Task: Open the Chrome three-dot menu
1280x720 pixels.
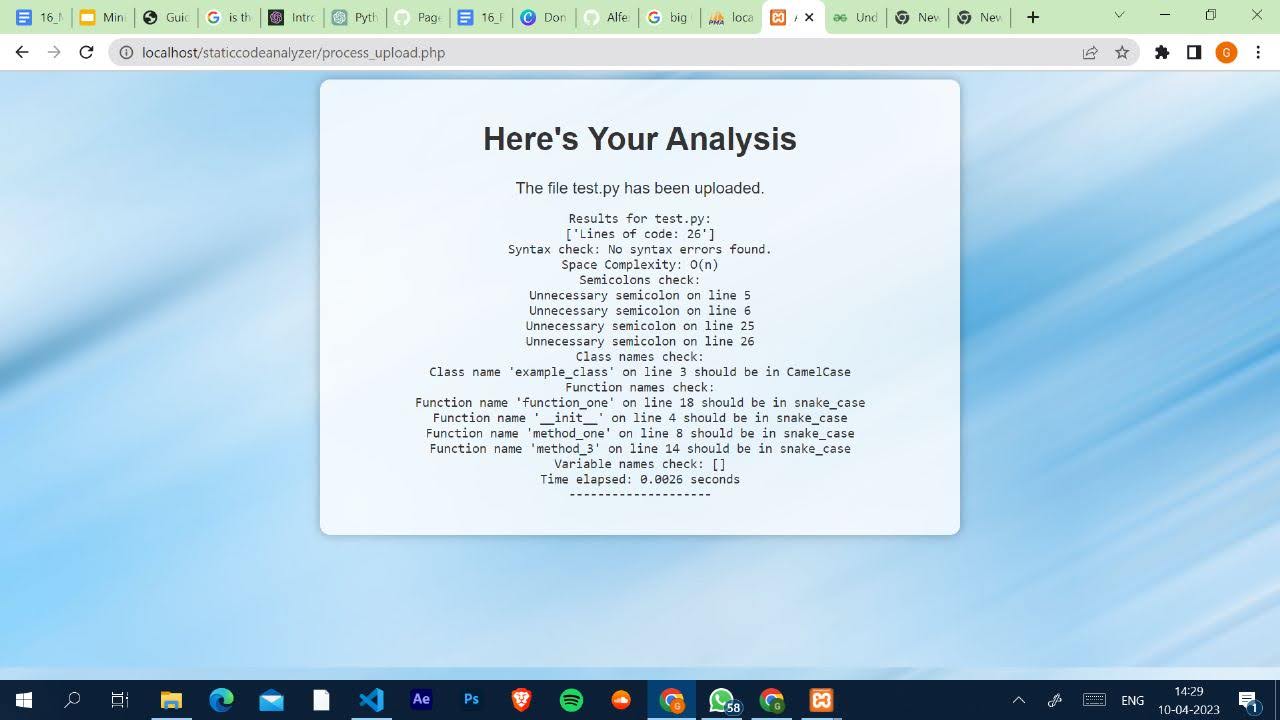Action: (x=1258, y=52)
